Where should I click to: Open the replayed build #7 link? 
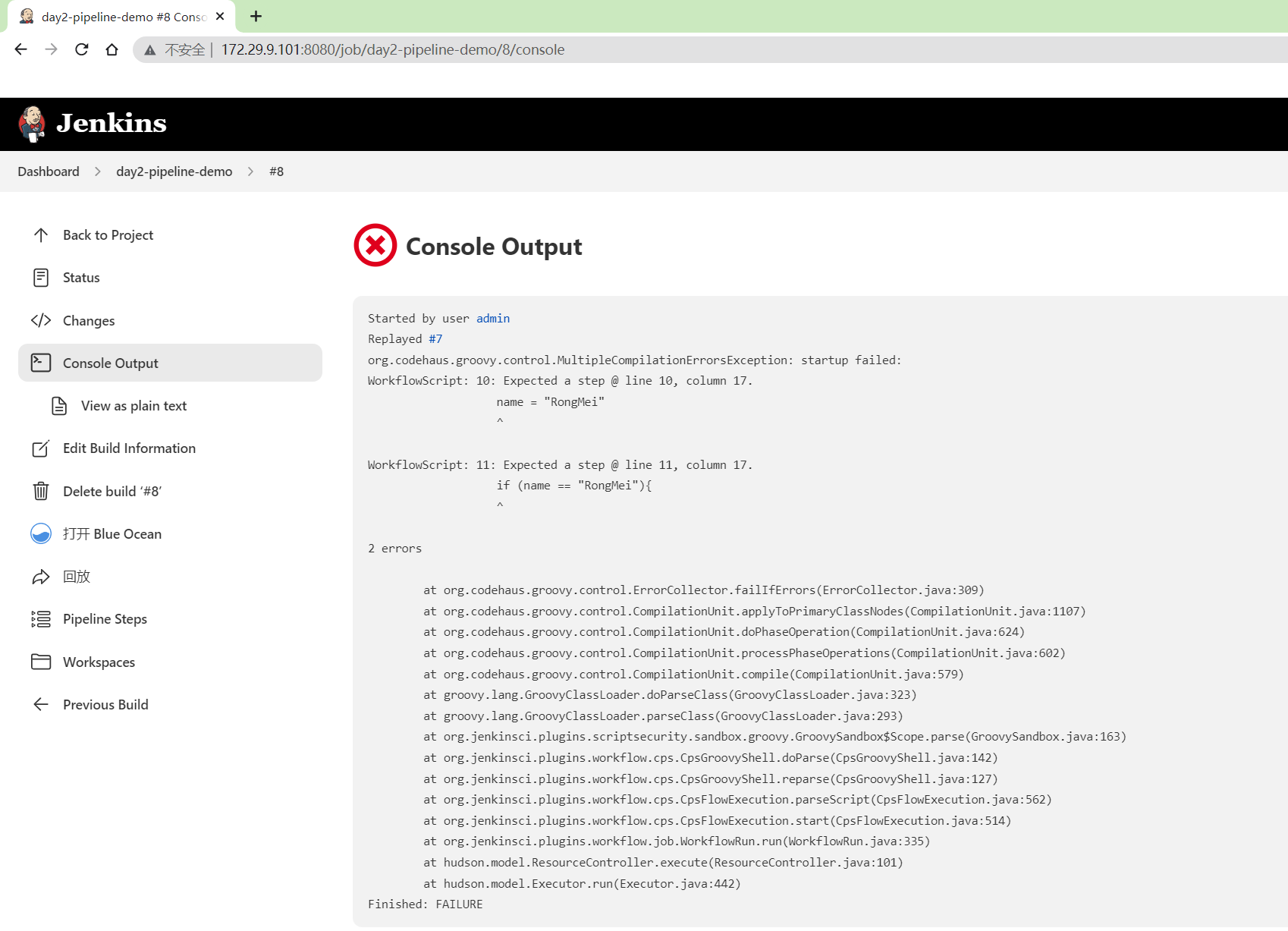tap(435, 339)
